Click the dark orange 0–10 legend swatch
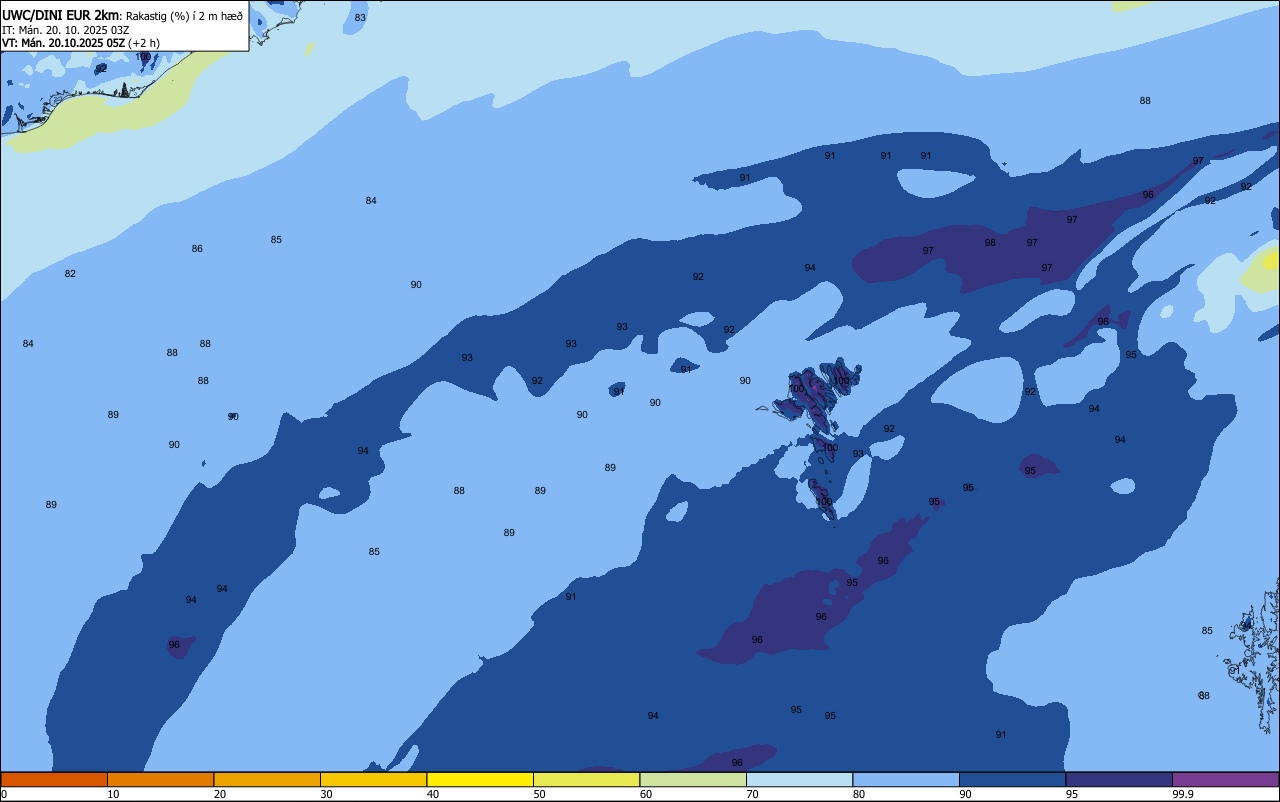This screenshot has width=1280, height=802. pos(54,779)
